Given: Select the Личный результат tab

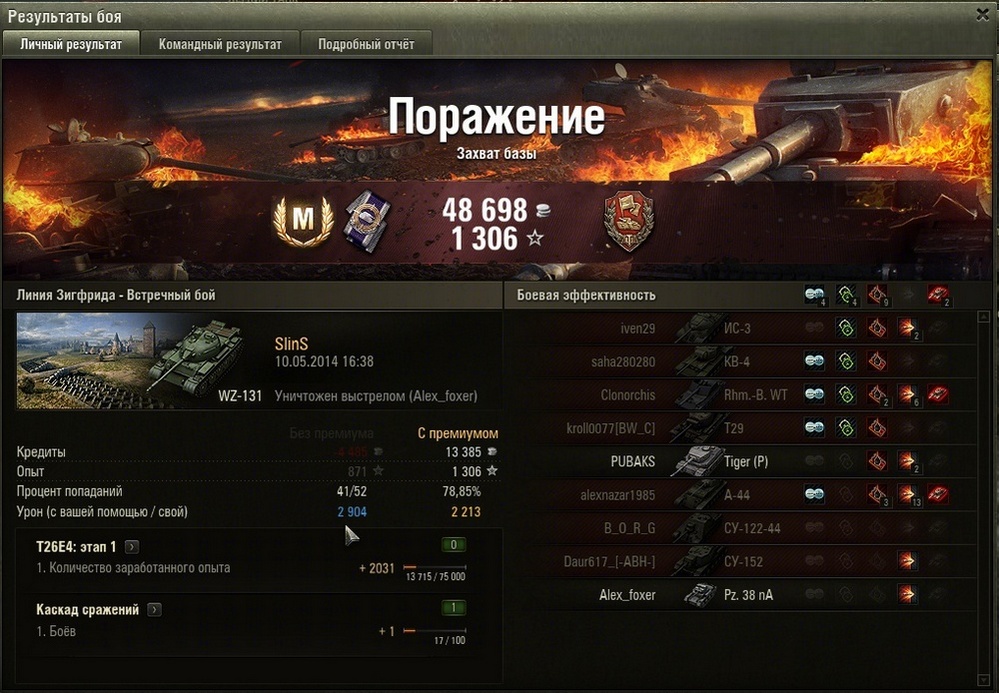Looking at the screenshot, I should click(71, 44).
